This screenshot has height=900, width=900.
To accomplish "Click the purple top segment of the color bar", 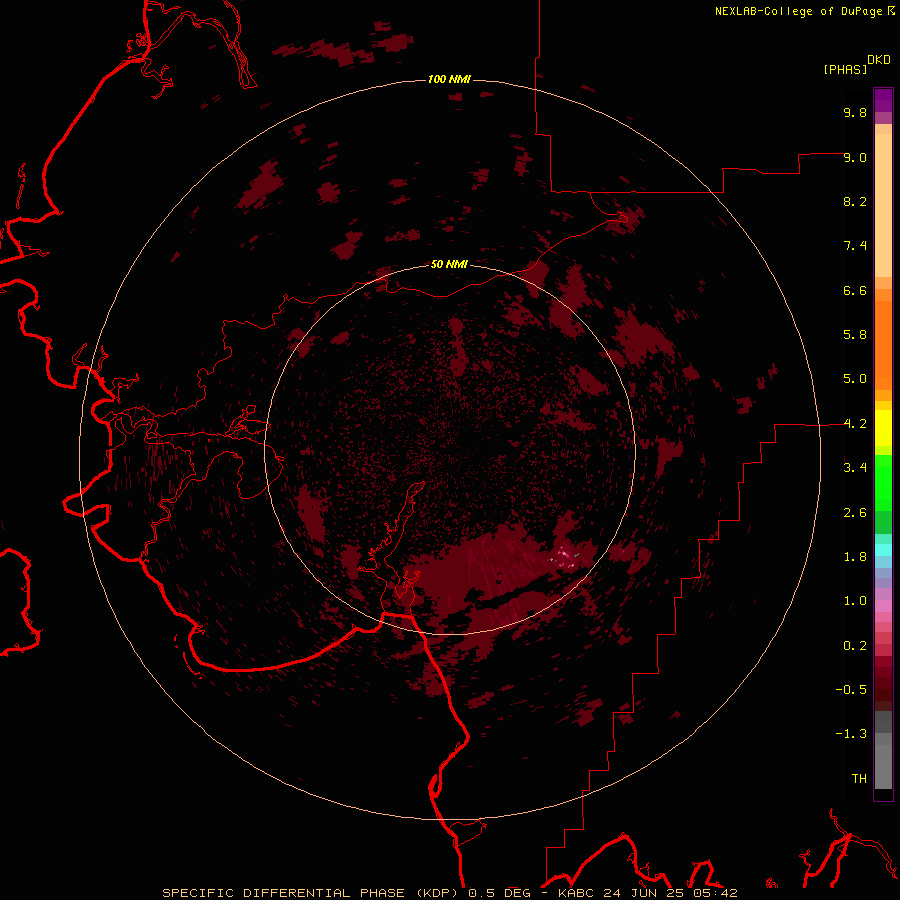I will tap(883, 100).
